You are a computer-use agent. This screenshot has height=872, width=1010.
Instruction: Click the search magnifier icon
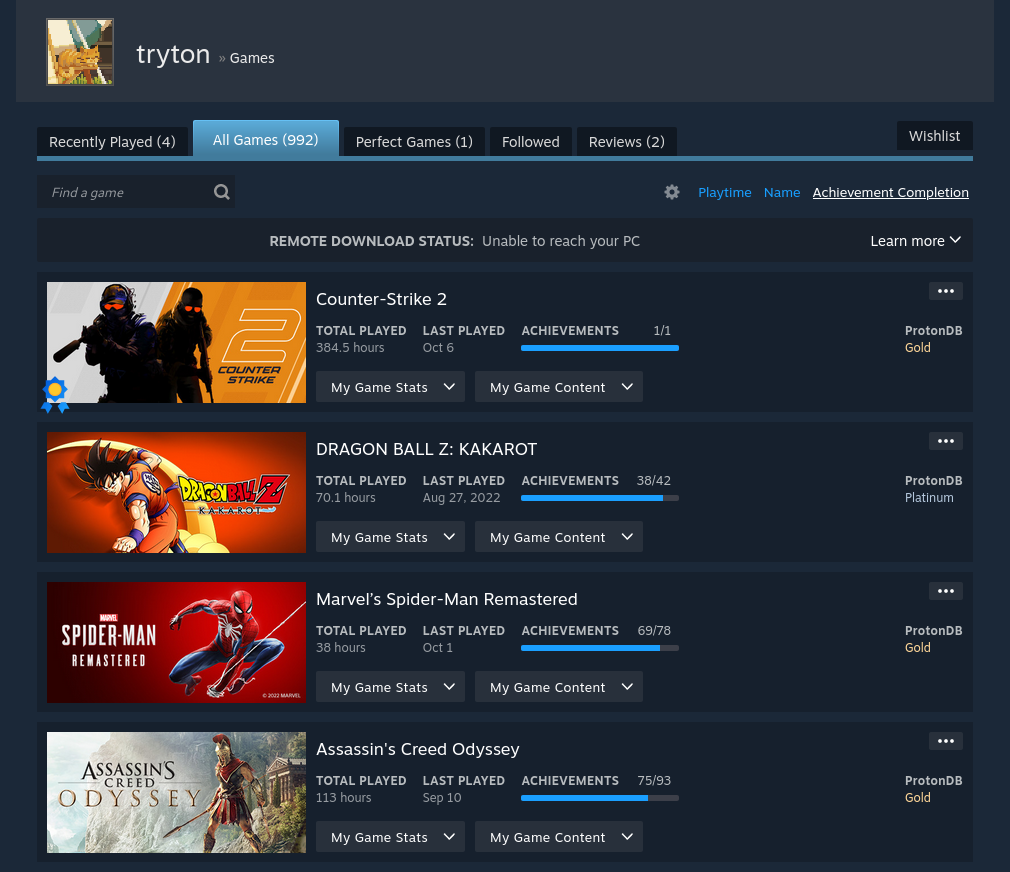click(222, 192)
